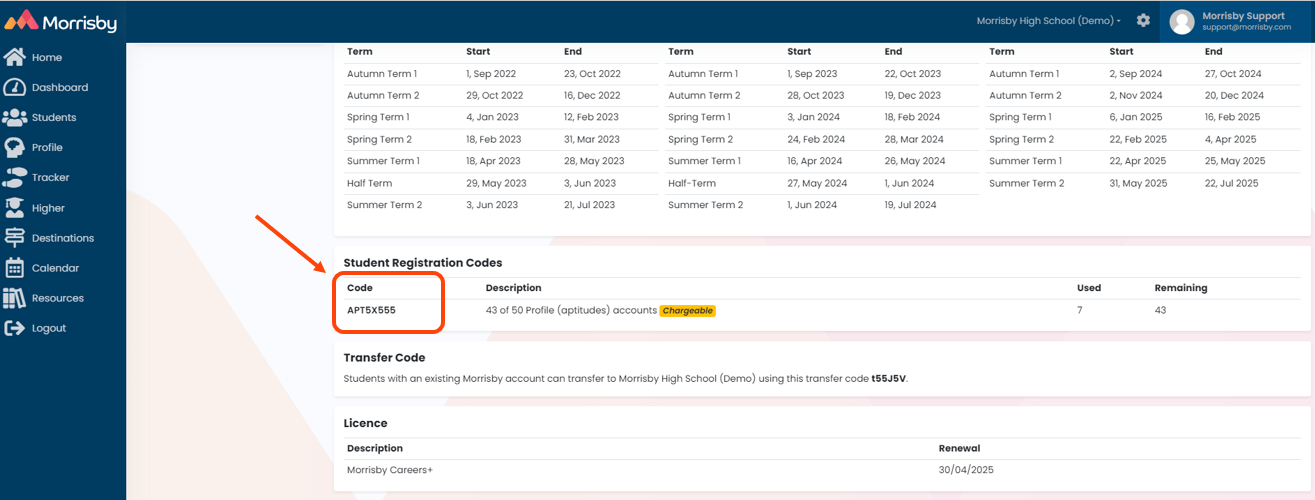Click the Students group icon

click(14, 117)
